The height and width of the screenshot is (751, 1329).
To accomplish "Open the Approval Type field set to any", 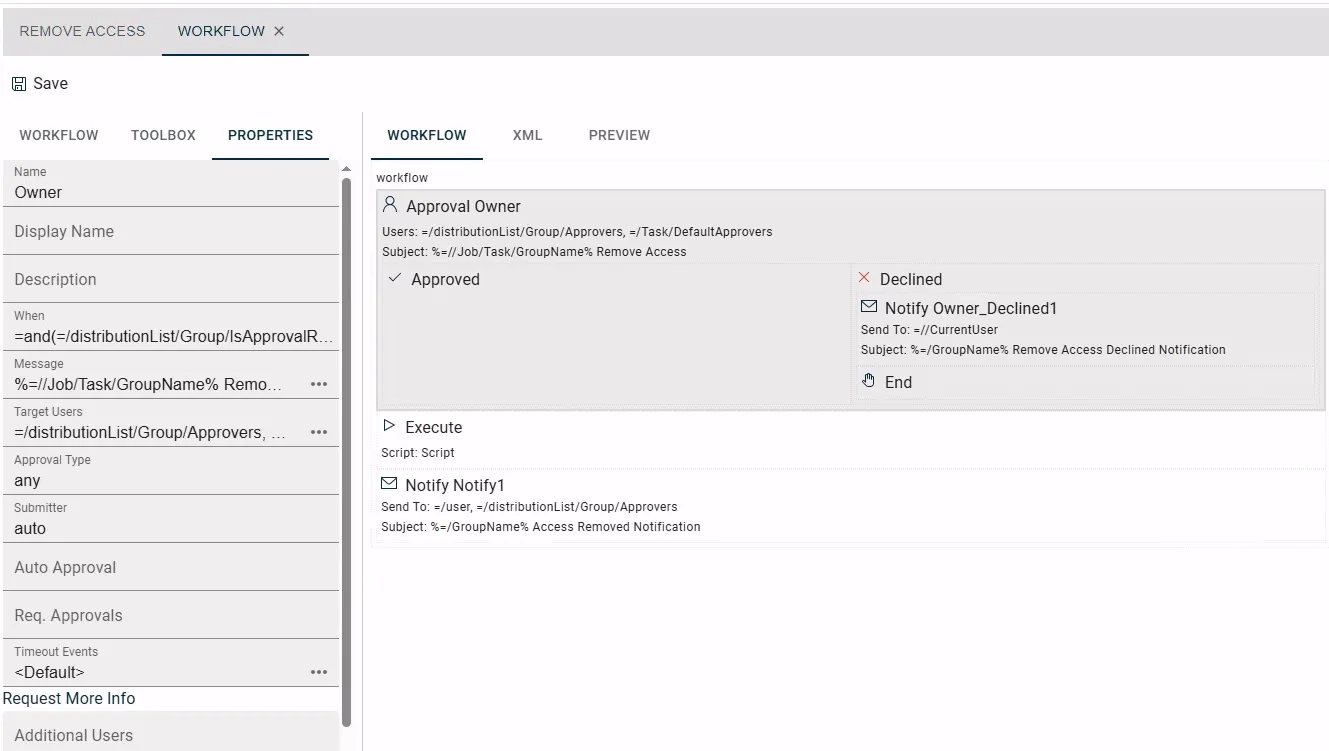I will pyautogui.click(x=171, y=471).
